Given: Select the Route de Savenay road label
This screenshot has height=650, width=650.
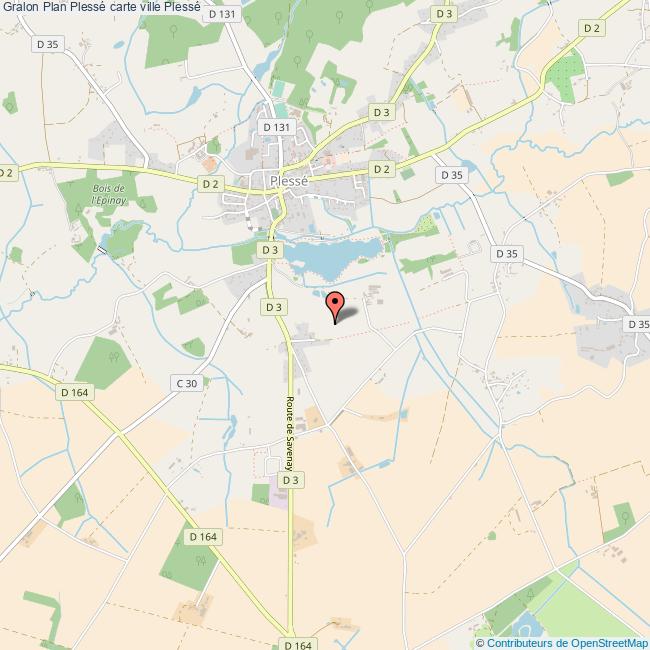Looking at the screenshot, I should tap(290, 434).
